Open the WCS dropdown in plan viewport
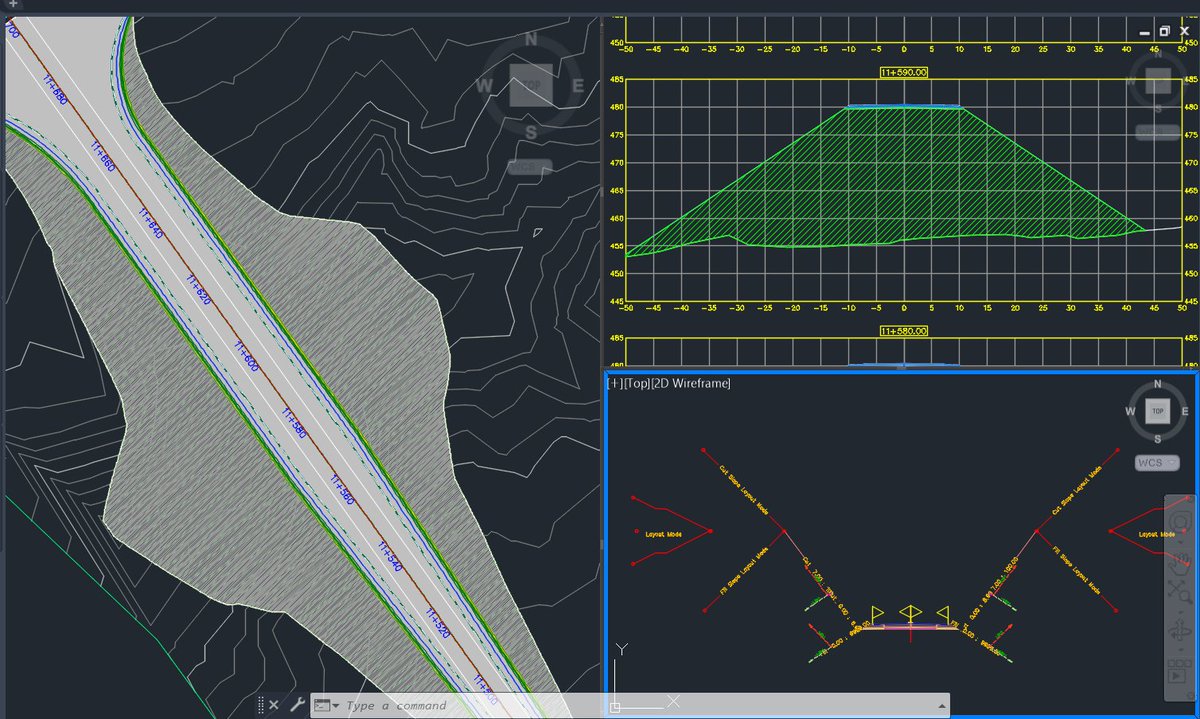Screen dimensions: 1200x719 point(530,167)
